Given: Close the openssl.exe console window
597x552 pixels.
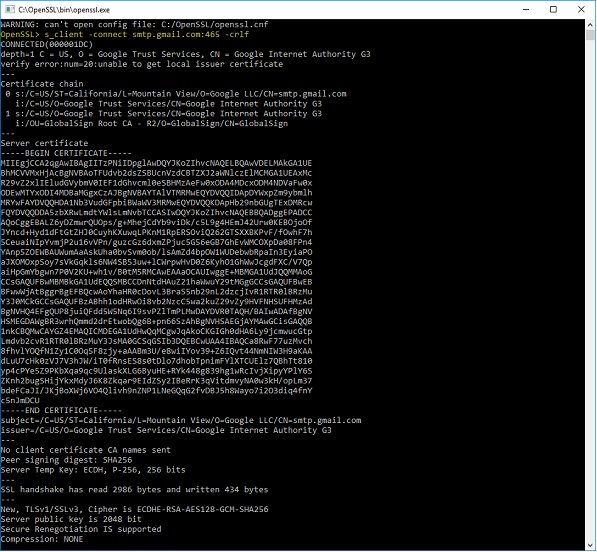Looking at the screenshot, I should (581, 10).
